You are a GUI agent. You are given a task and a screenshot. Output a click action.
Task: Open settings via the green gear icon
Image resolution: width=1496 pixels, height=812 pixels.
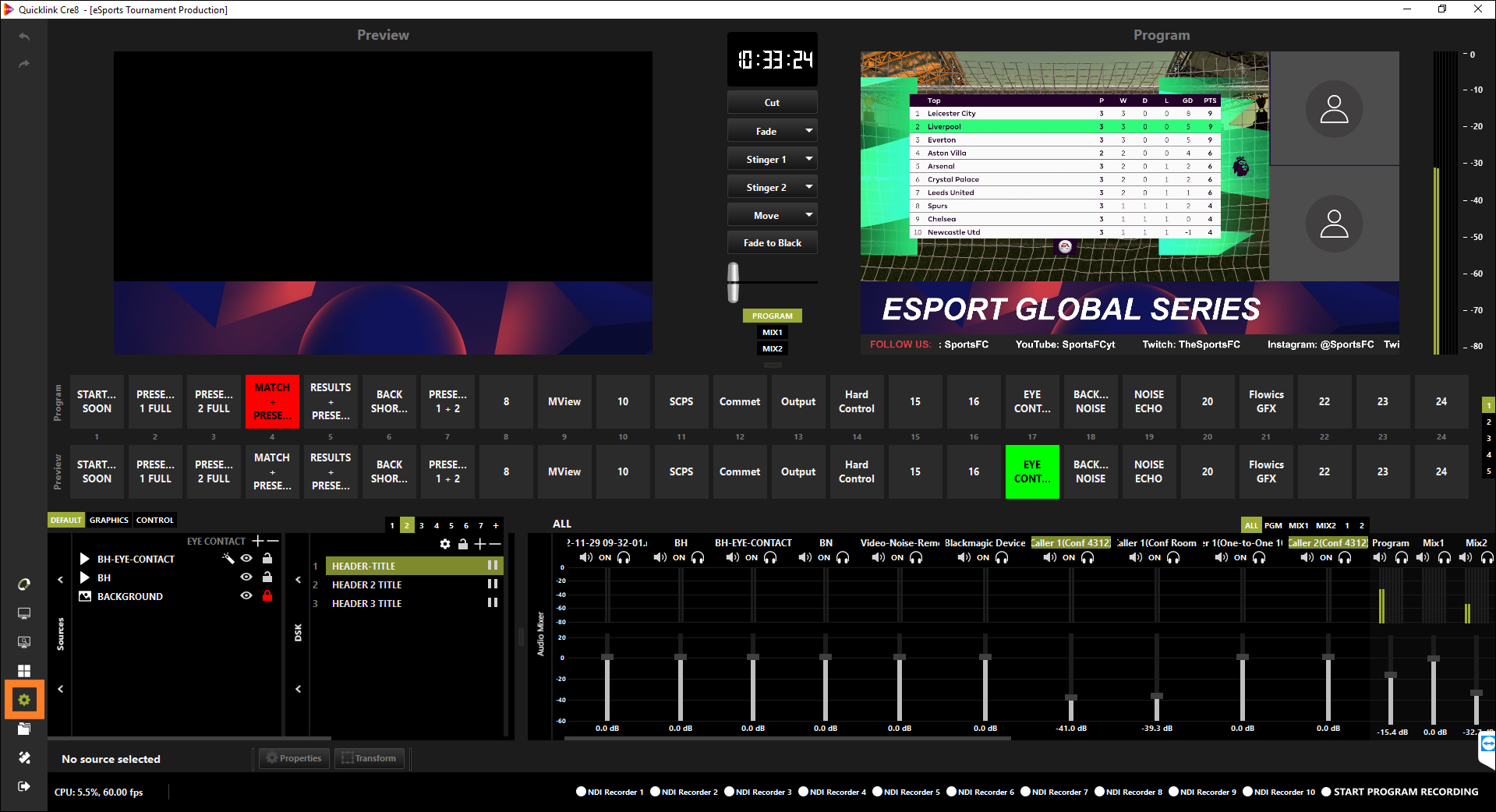24,700
